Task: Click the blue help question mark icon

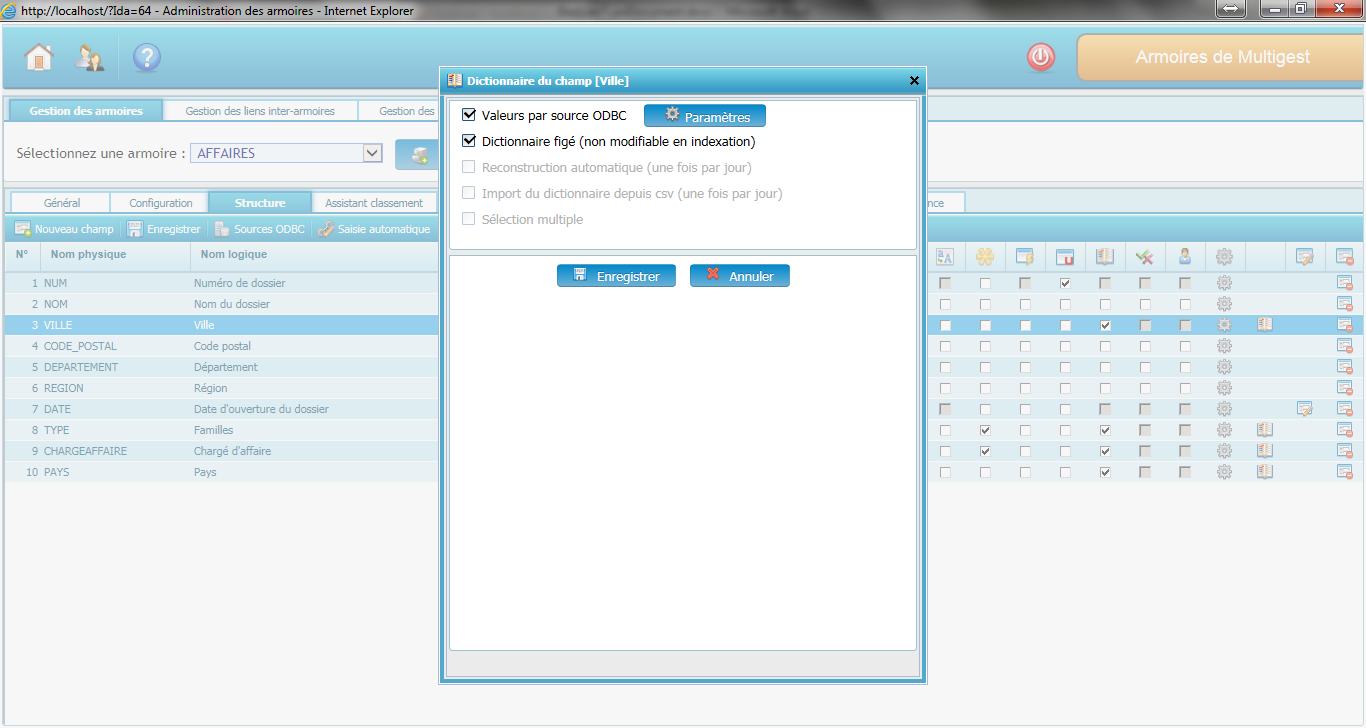Action: tap(147, 58)
